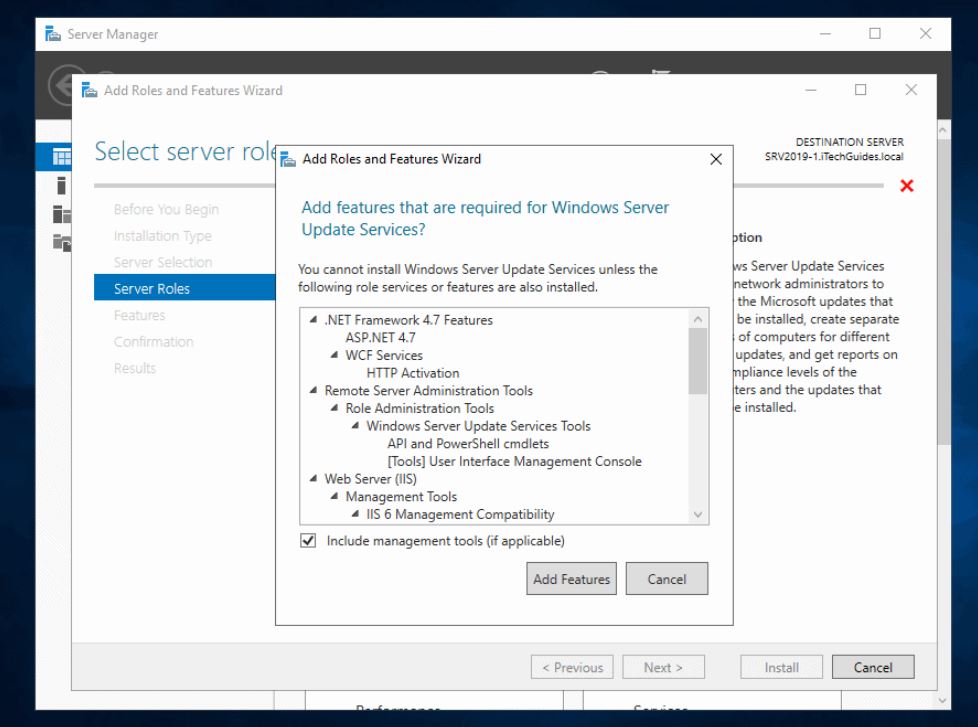Screen dimensions: 978x727
Task: Click Add Features button
Action: (571, 579)
